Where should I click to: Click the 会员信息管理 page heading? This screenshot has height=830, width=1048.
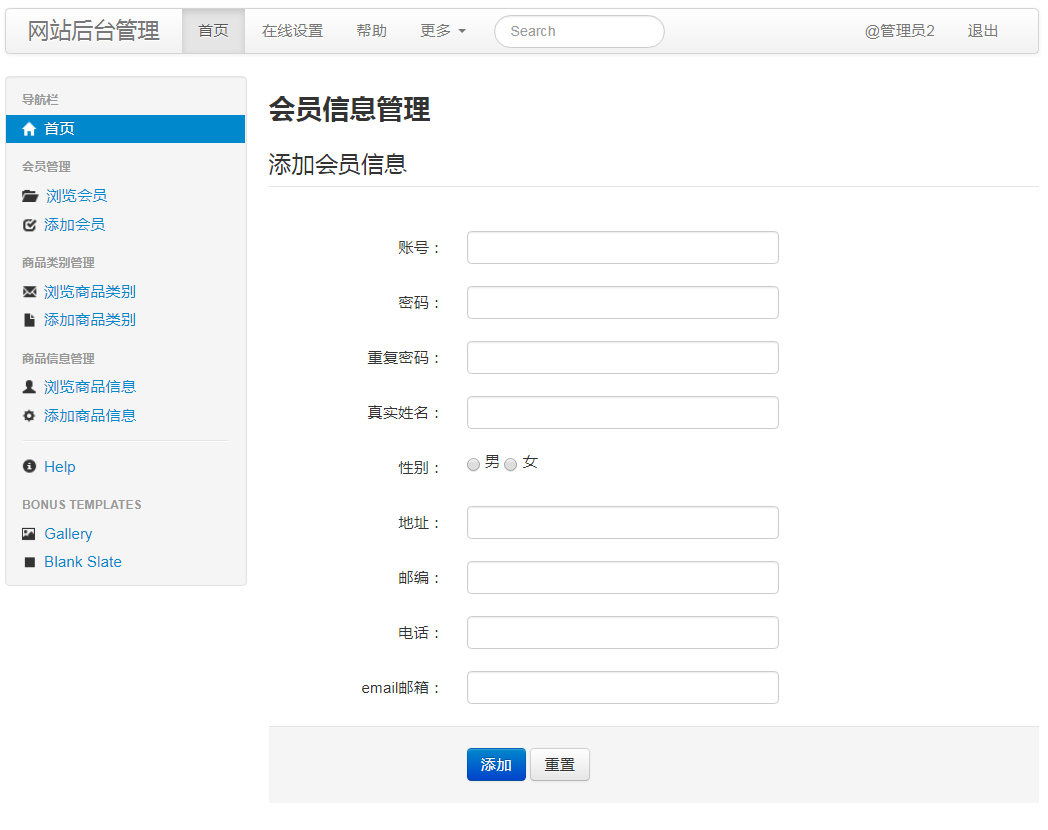click(349, 109)
